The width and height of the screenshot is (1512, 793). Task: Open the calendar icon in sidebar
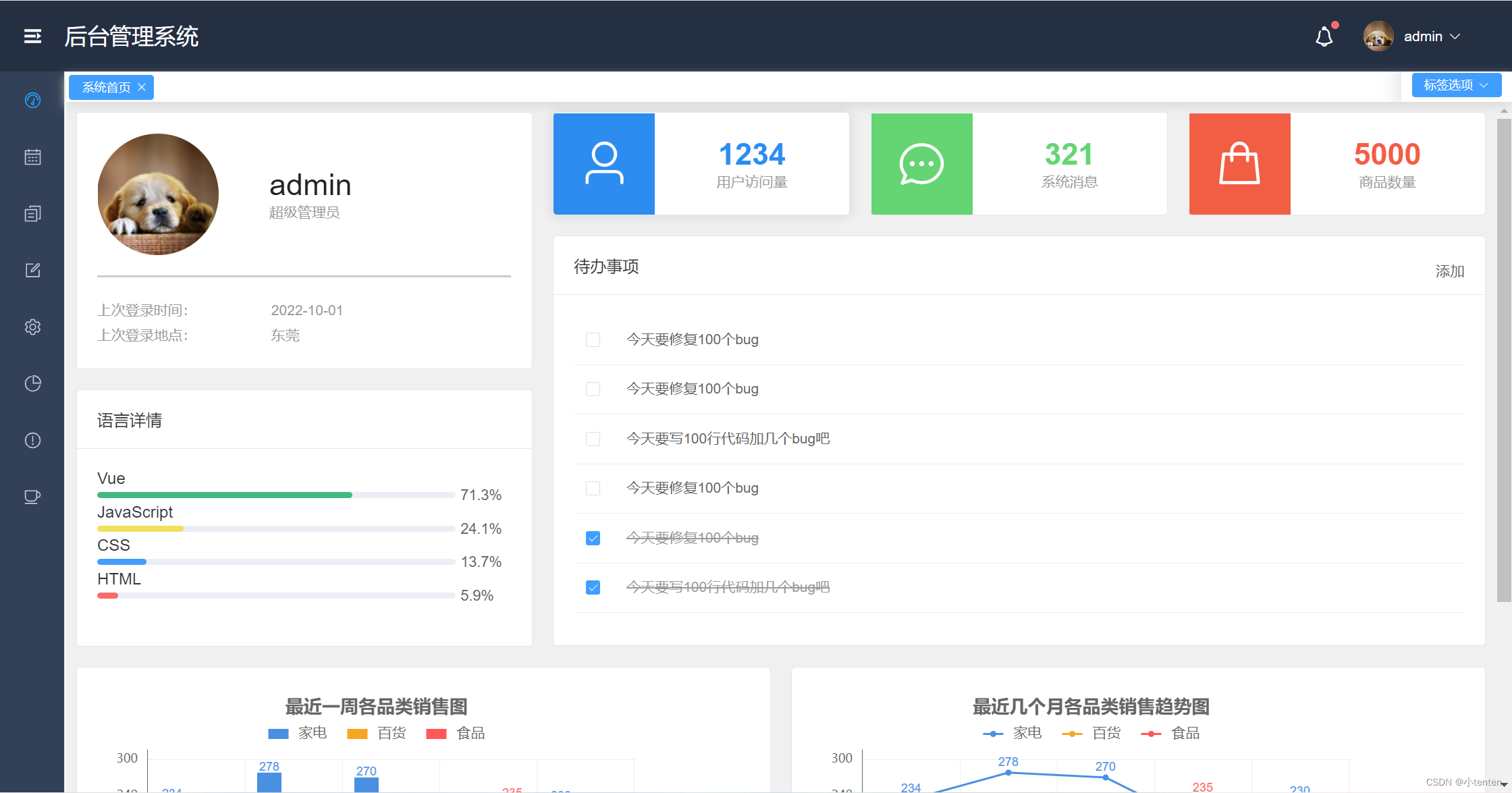pos(32,157)
